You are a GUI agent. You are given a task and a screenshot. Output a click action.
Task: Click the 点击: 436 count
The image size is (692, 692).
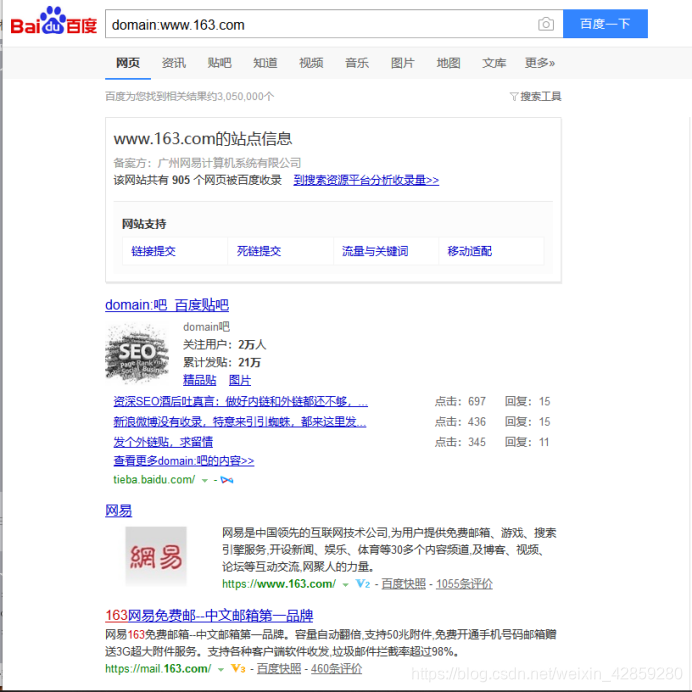(460, 421)
